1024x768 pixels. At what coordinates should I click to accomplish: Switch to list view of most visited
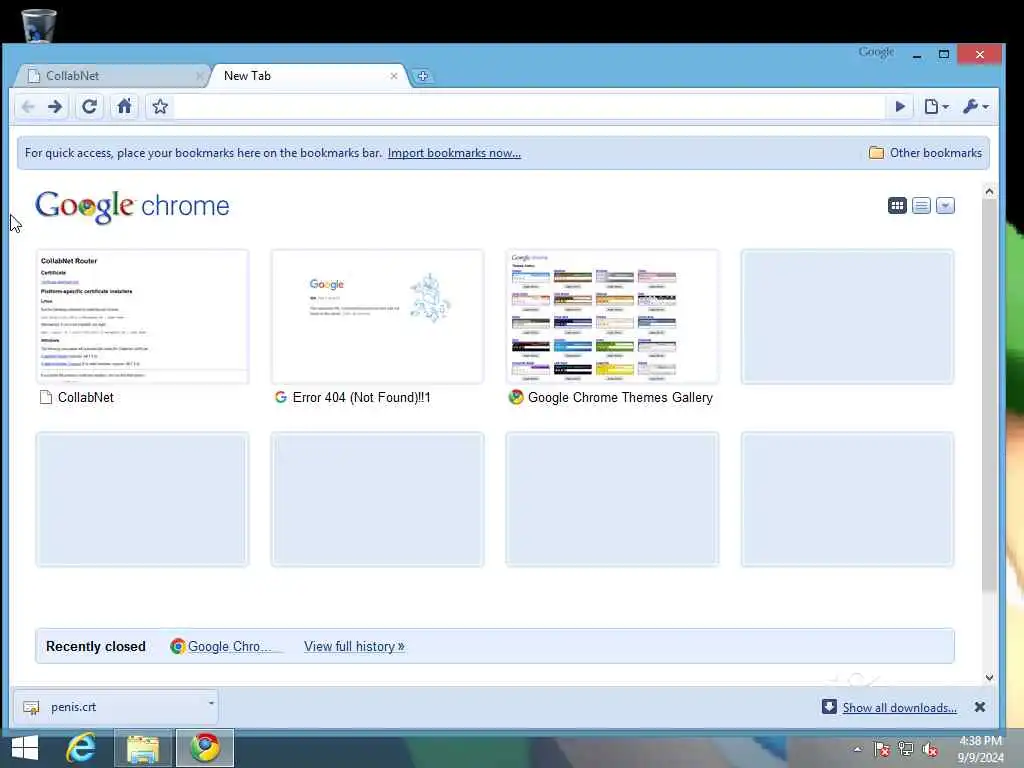pos(921,206)
